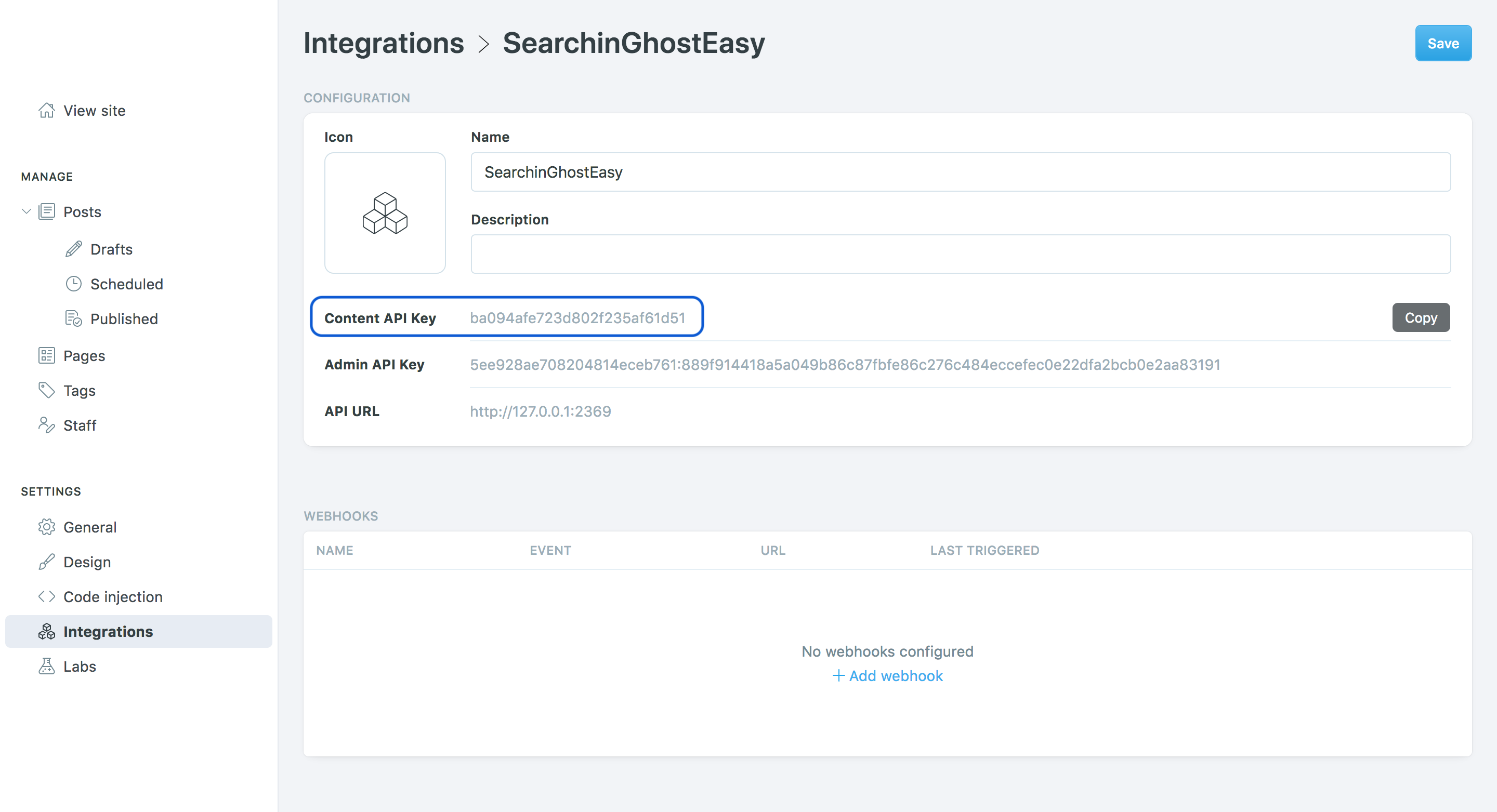
Task: Click the Design brush icon
Action: click(x=46, y=562)
